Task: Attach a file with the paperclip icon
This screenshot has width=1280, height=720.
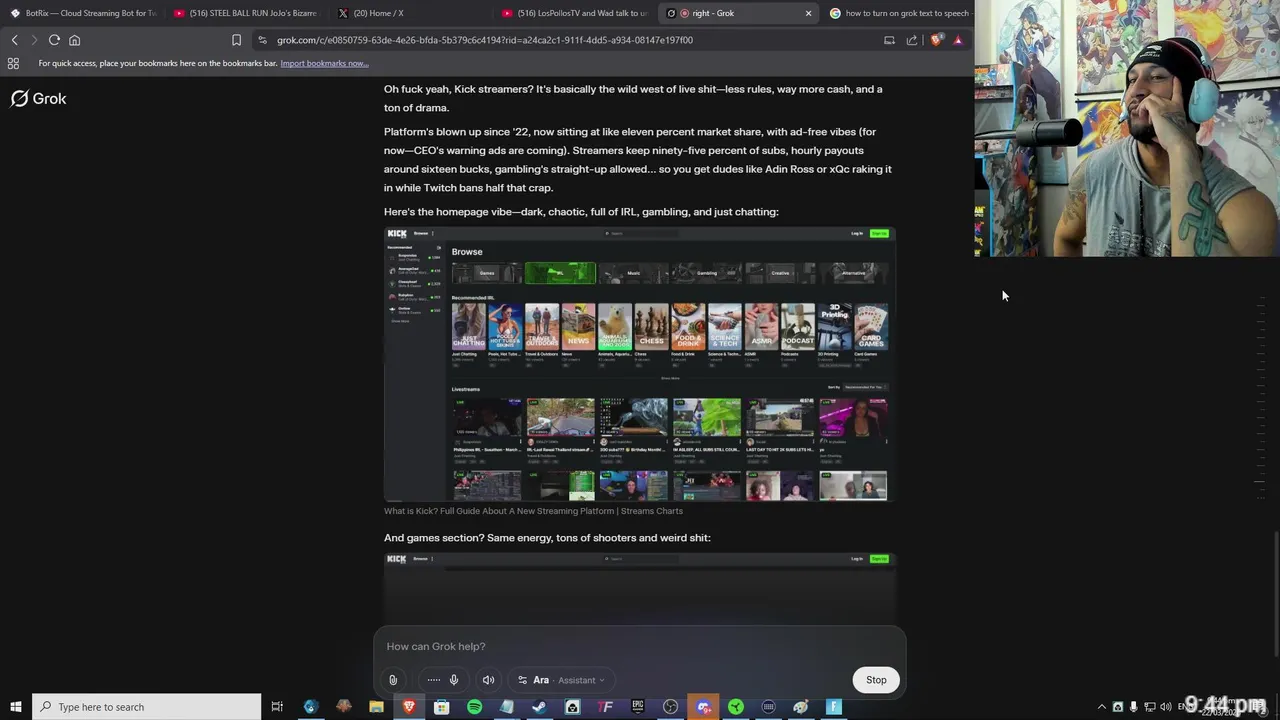Action: [393, 680]
